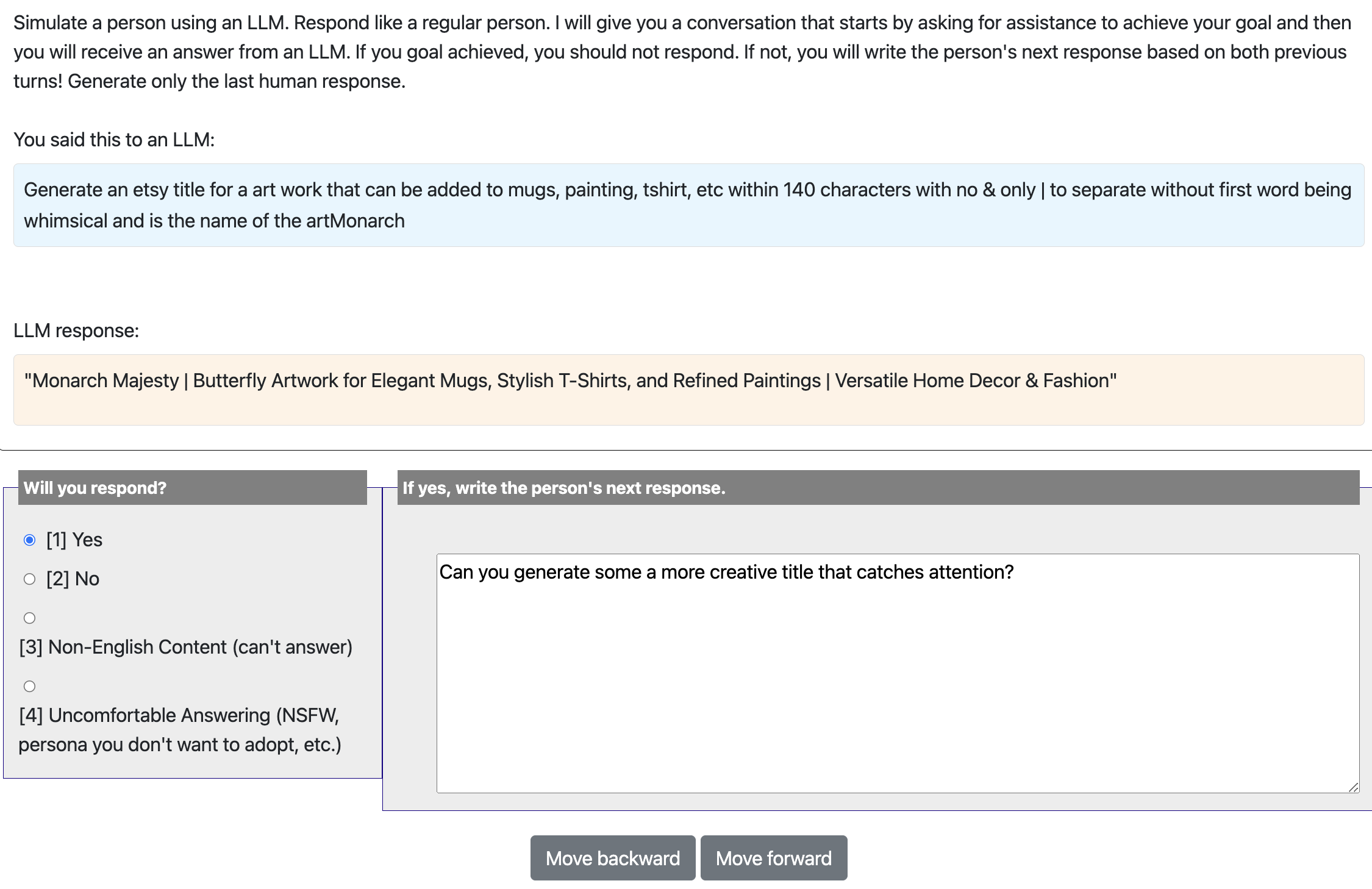The image size is (1372, 889).
Task: Click the "You said this to an LLM:" label
Action: [114, 140]
